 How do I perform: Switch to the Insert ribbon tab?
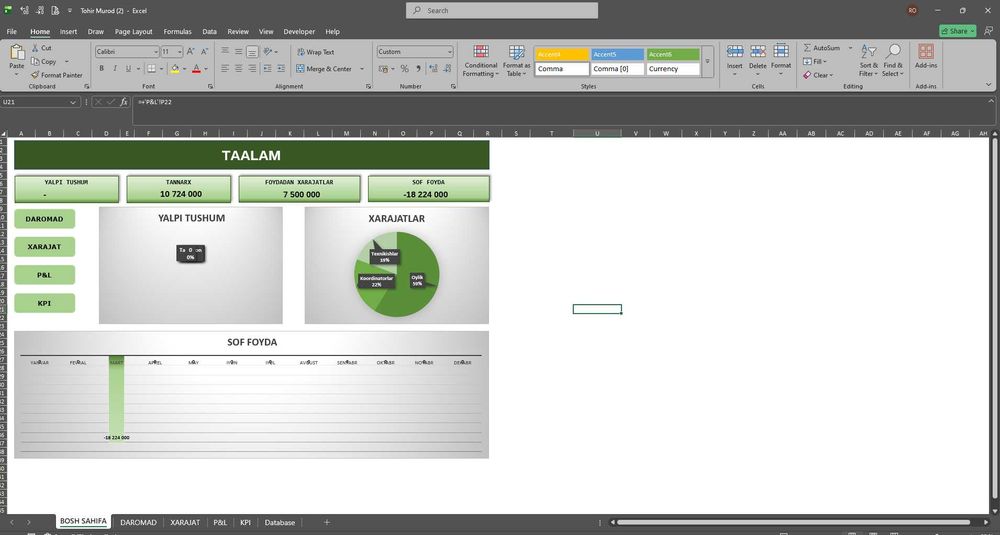(68, 31)
